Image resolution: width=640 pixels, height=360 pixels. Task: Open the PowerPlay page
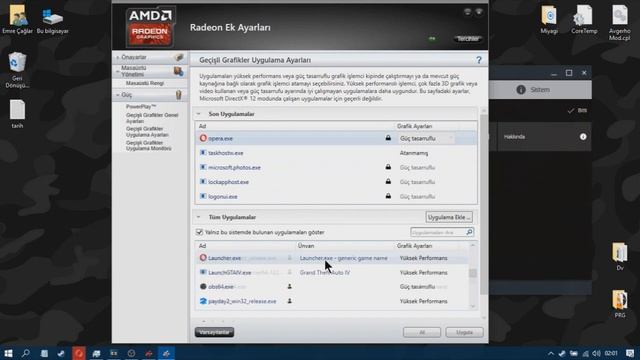point(141,107)
